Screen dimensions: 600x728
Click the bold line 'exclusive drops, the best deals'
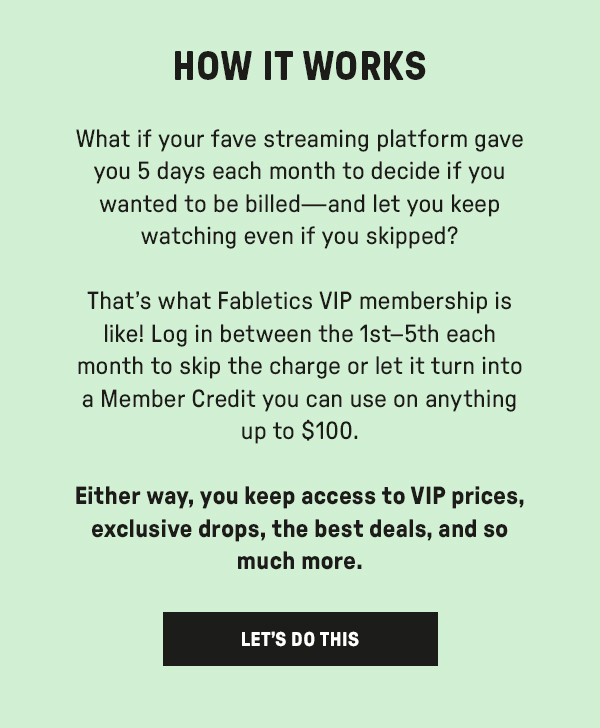click(x=300, y=529)
